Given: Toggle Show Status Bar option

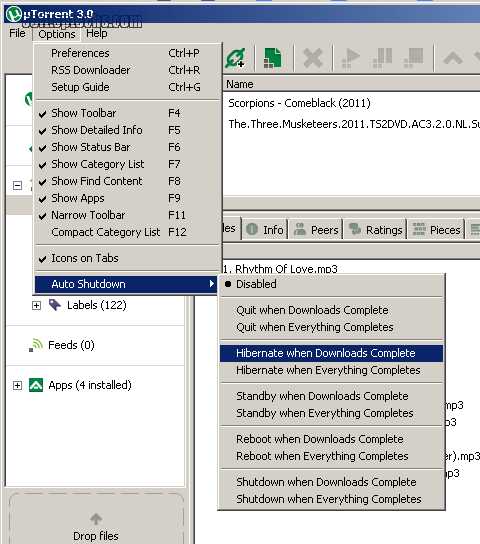Looking at the screenshot, I should tap(128, 147).
